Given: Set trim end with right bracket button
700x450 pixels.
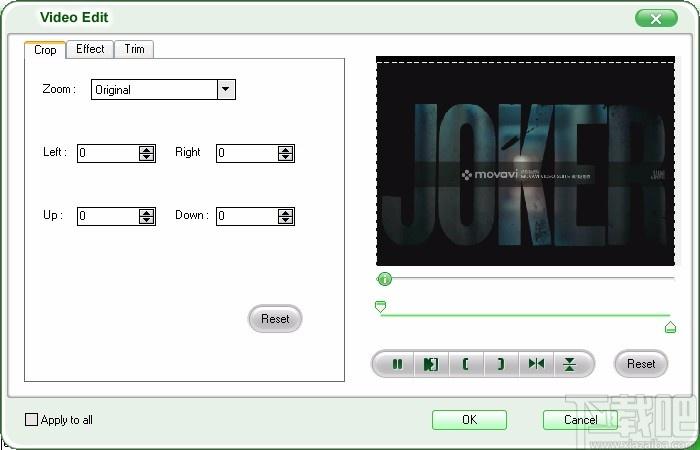Looking at the screenshot, I should pyautogui.click(x=500, y=364).
